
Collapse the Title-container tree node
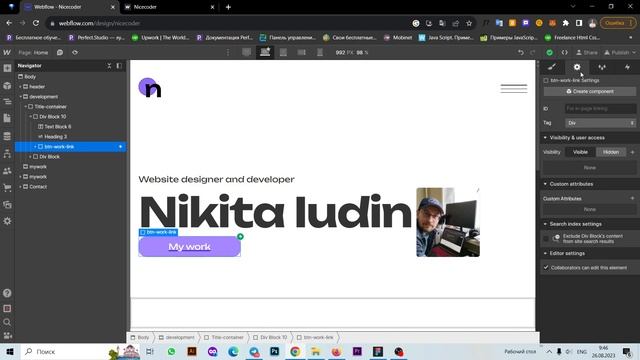tap(25, 107)
